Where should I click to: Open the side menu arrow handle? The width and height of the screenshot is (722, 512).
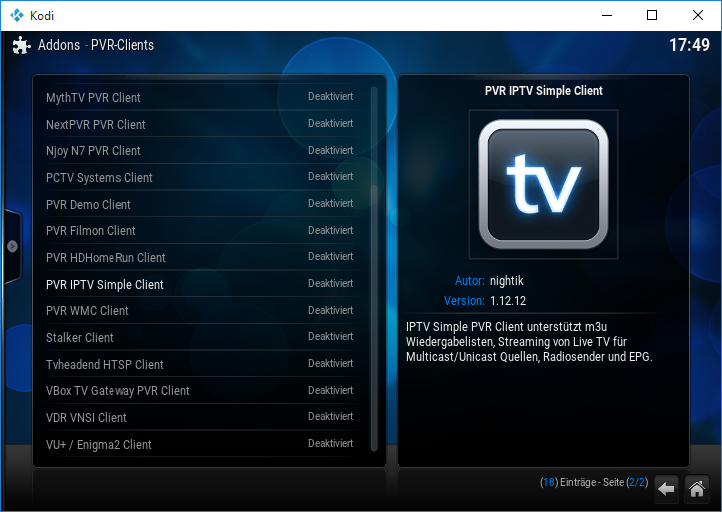tap(12, 246)
